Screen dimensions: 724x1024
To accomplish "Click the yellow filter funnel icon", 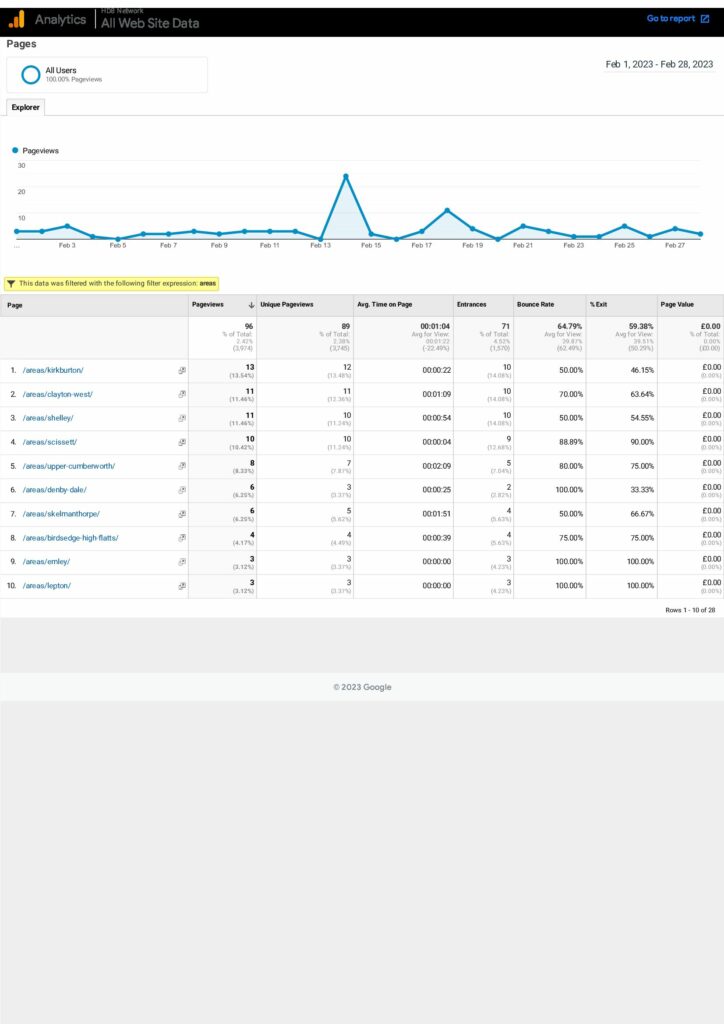I will pyautogui.click(x=11, y=283).
